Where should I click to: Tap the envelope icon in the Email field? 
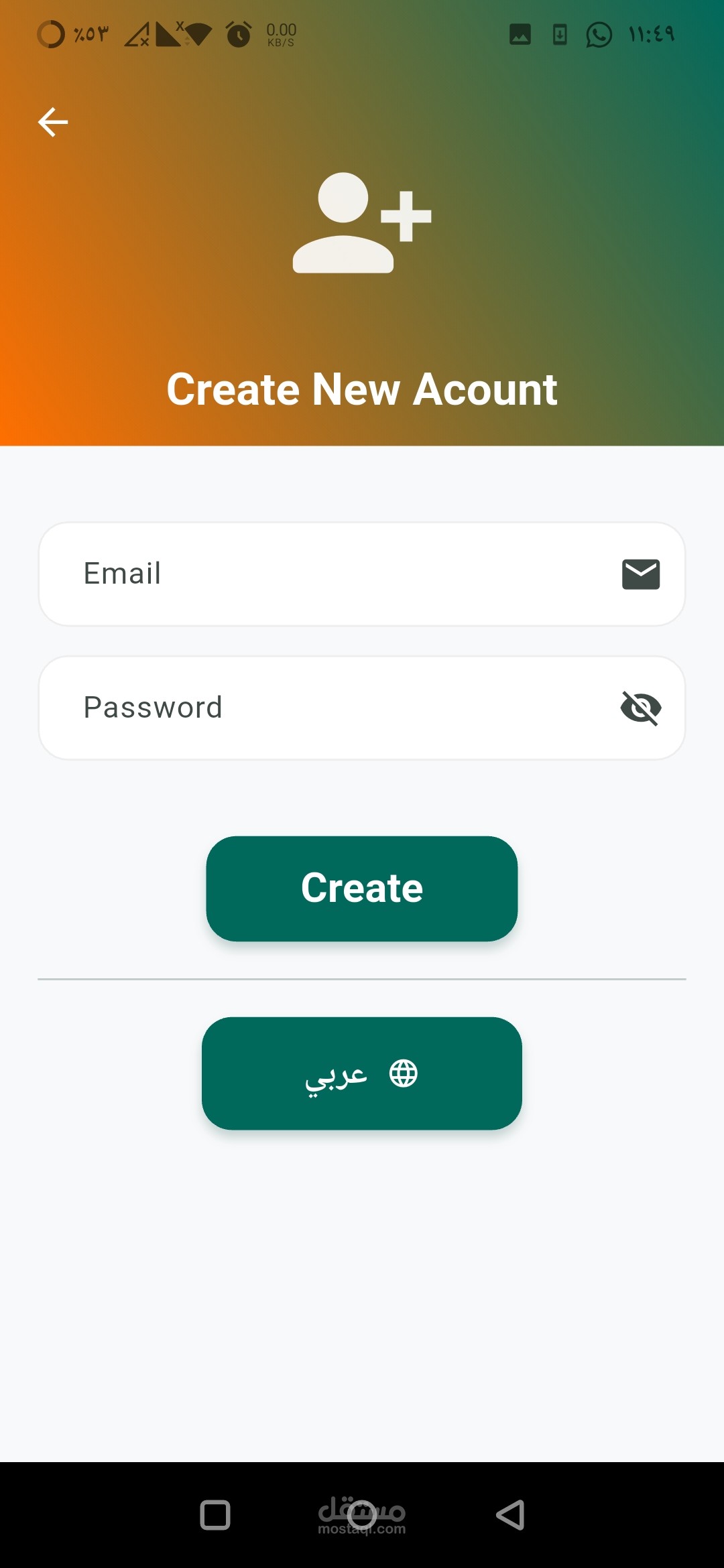[641, 574]
